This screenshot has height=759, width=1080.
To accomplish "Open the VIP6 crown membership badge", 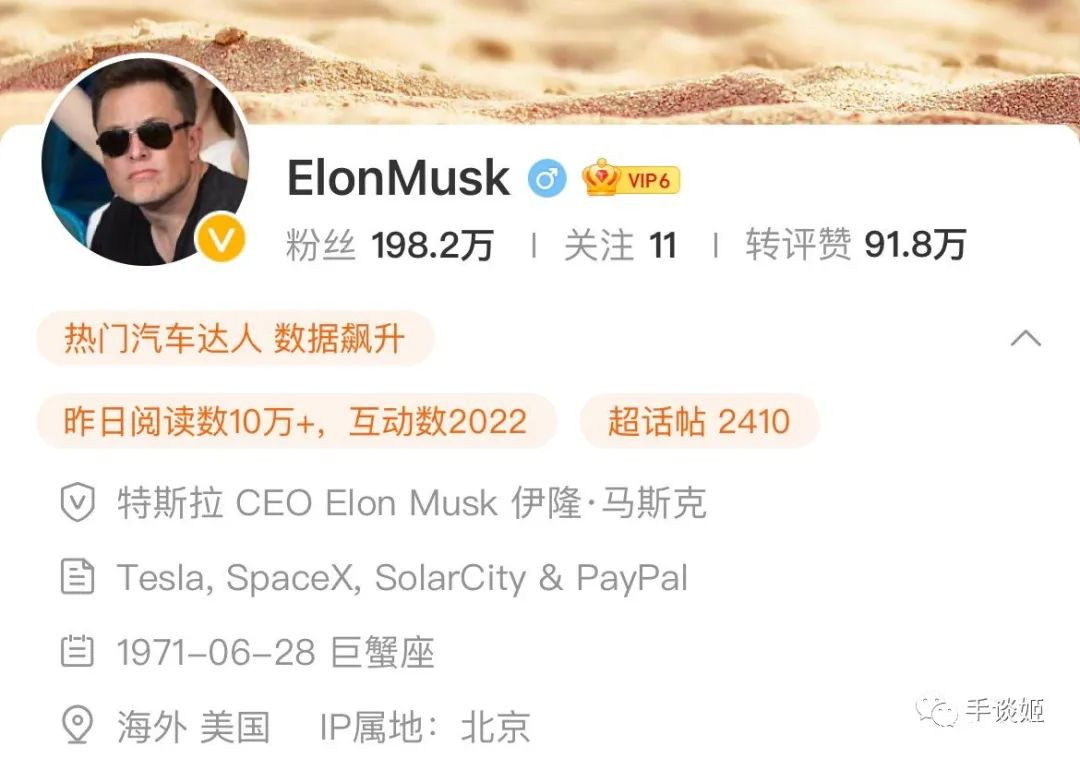I will [x=631, y=178].
